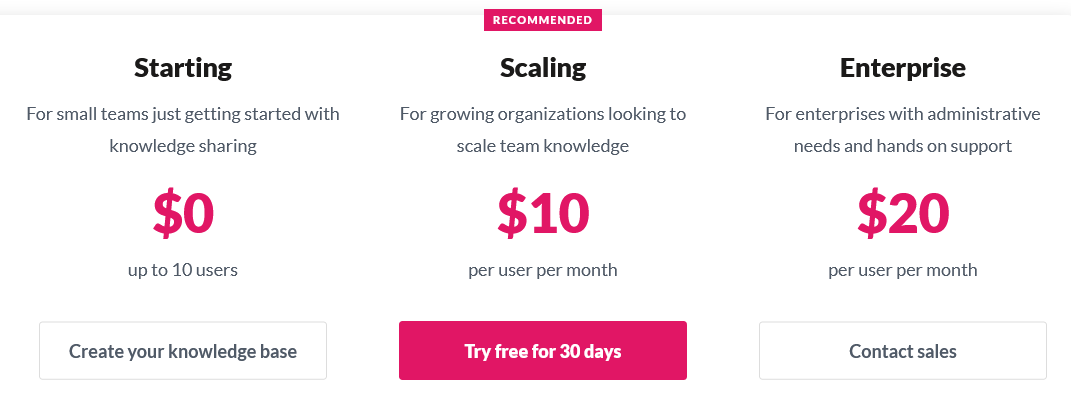Click the $10 price figure
This screenshot has height=415, width=1071.
(x=543, y=211)
